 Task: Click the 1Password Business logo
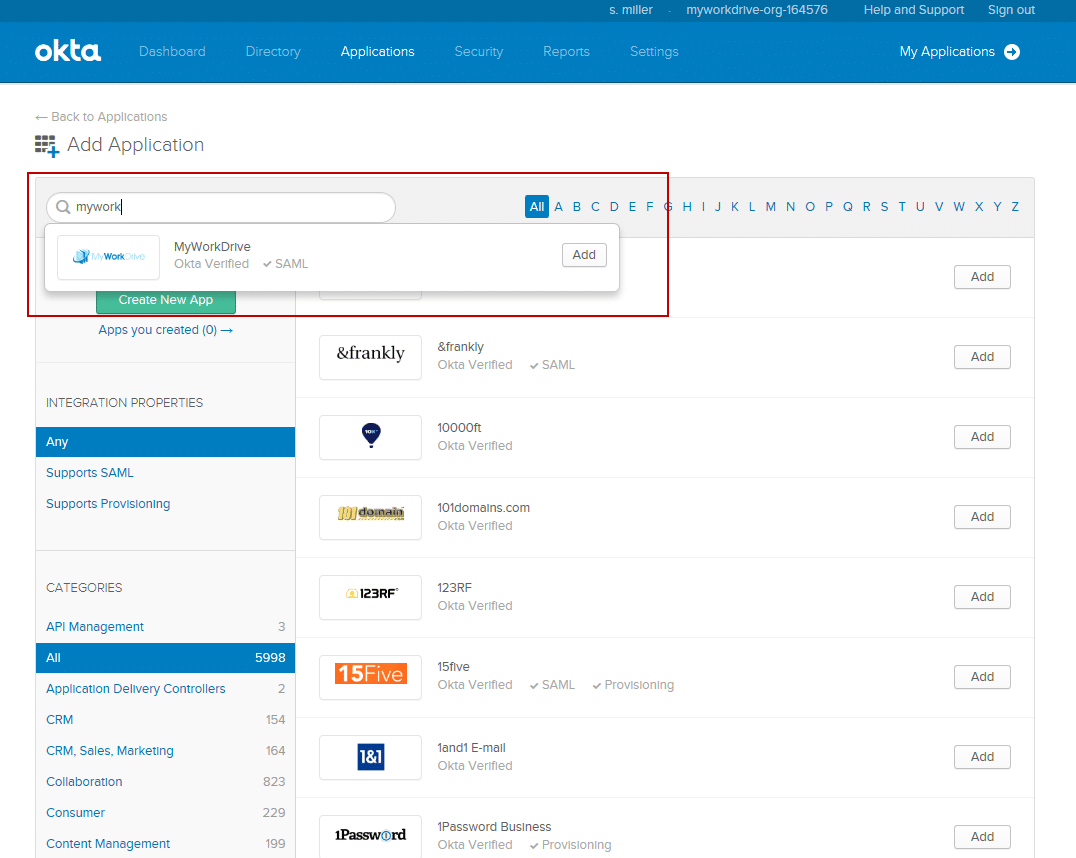[370, 836]
